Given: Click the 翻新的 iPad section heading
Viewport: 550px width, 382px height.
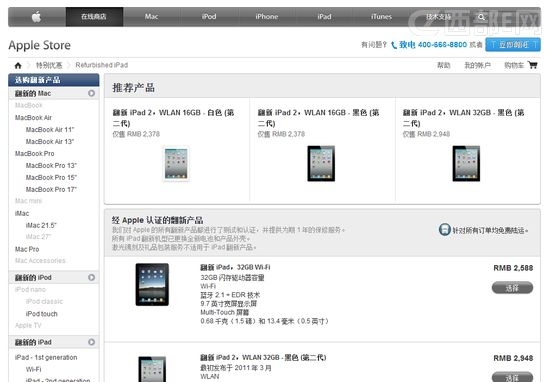Looking at the screenshot, I should 33,342.
